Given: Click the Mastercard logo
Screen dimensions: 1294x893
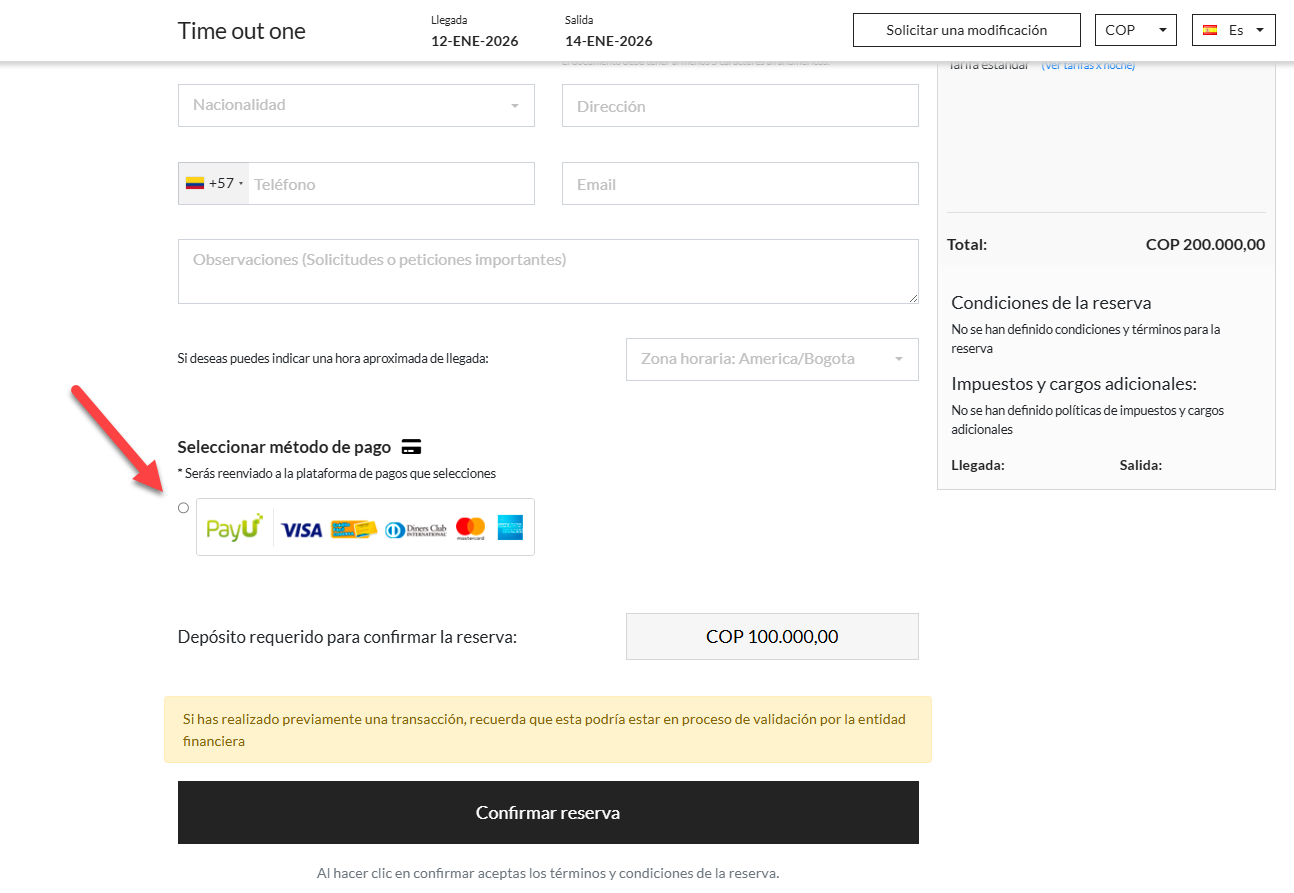Looking at the screenshot, I should (x=470, y=528).
